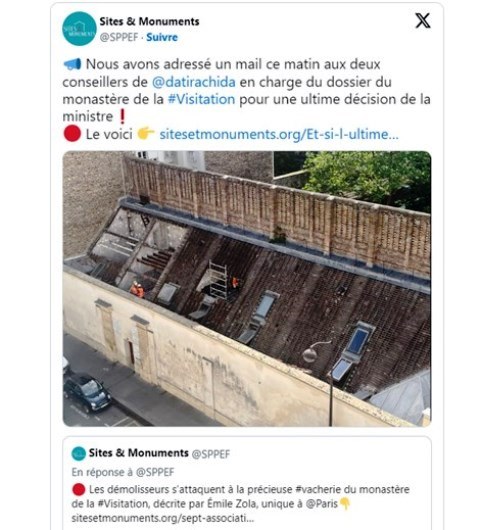Image resolution: width=480 pixels, height=530 pixels.
Task: Click the X logo icon
Action: click(423, 21)
